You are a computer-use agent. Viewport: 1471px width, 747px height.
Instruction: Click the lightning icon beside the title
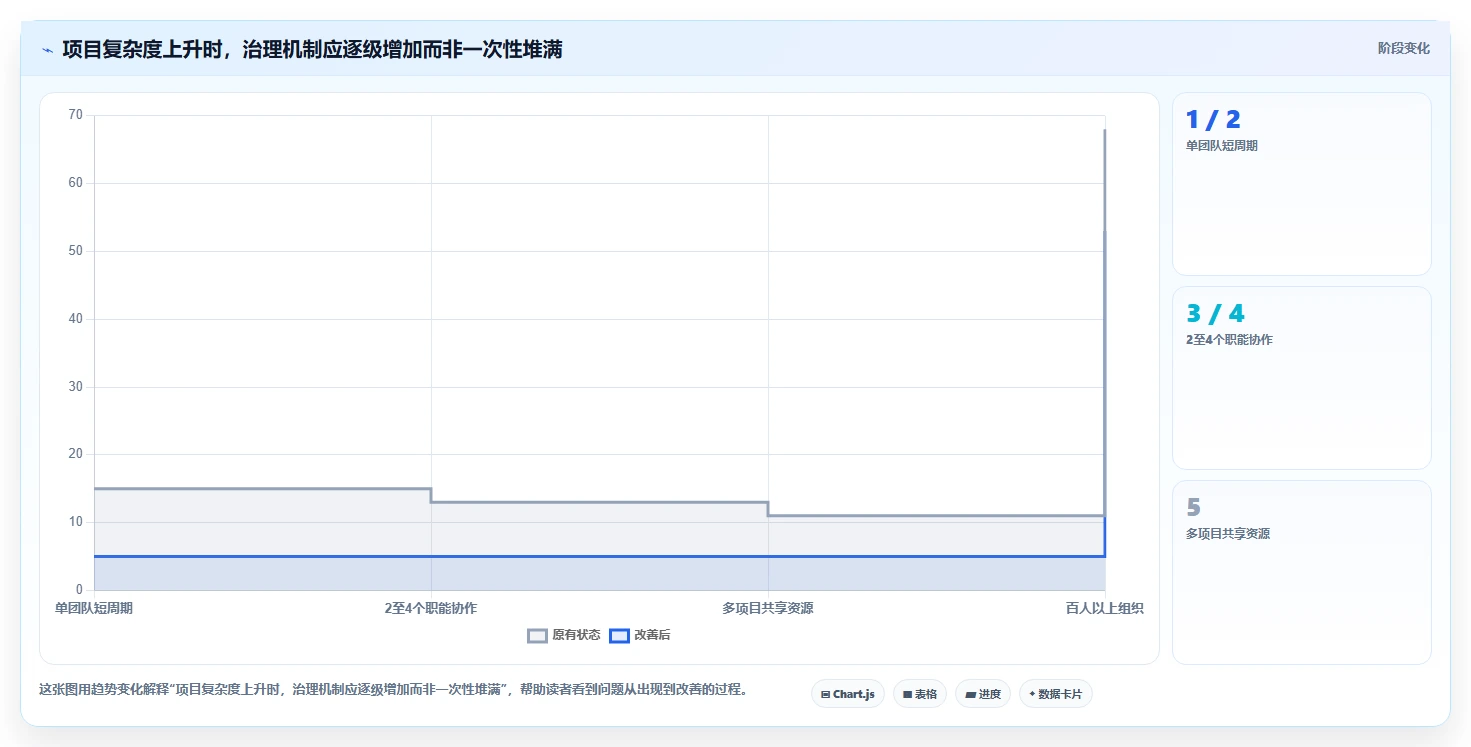[47, 50]
